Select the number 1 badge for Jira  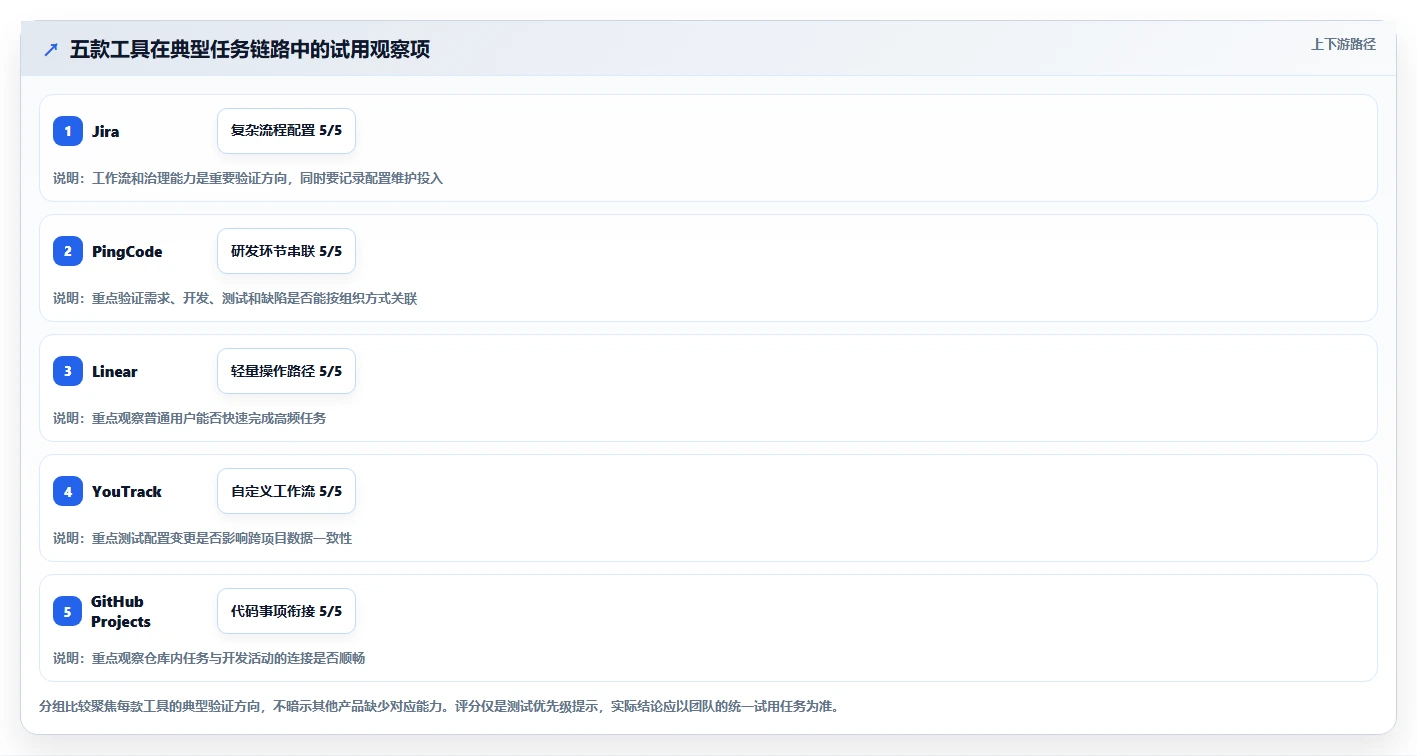coord(68,131)
